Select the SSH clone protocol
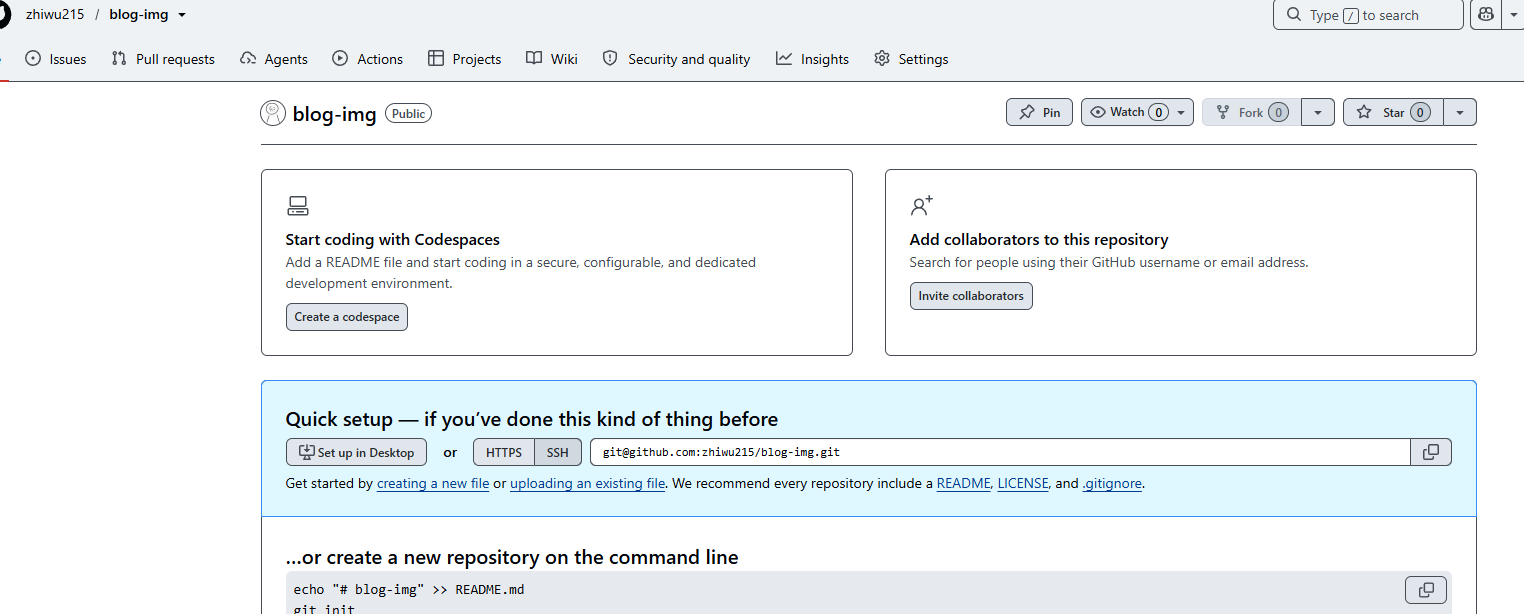This screenshot has width=1524, height=614. (558, 452)
